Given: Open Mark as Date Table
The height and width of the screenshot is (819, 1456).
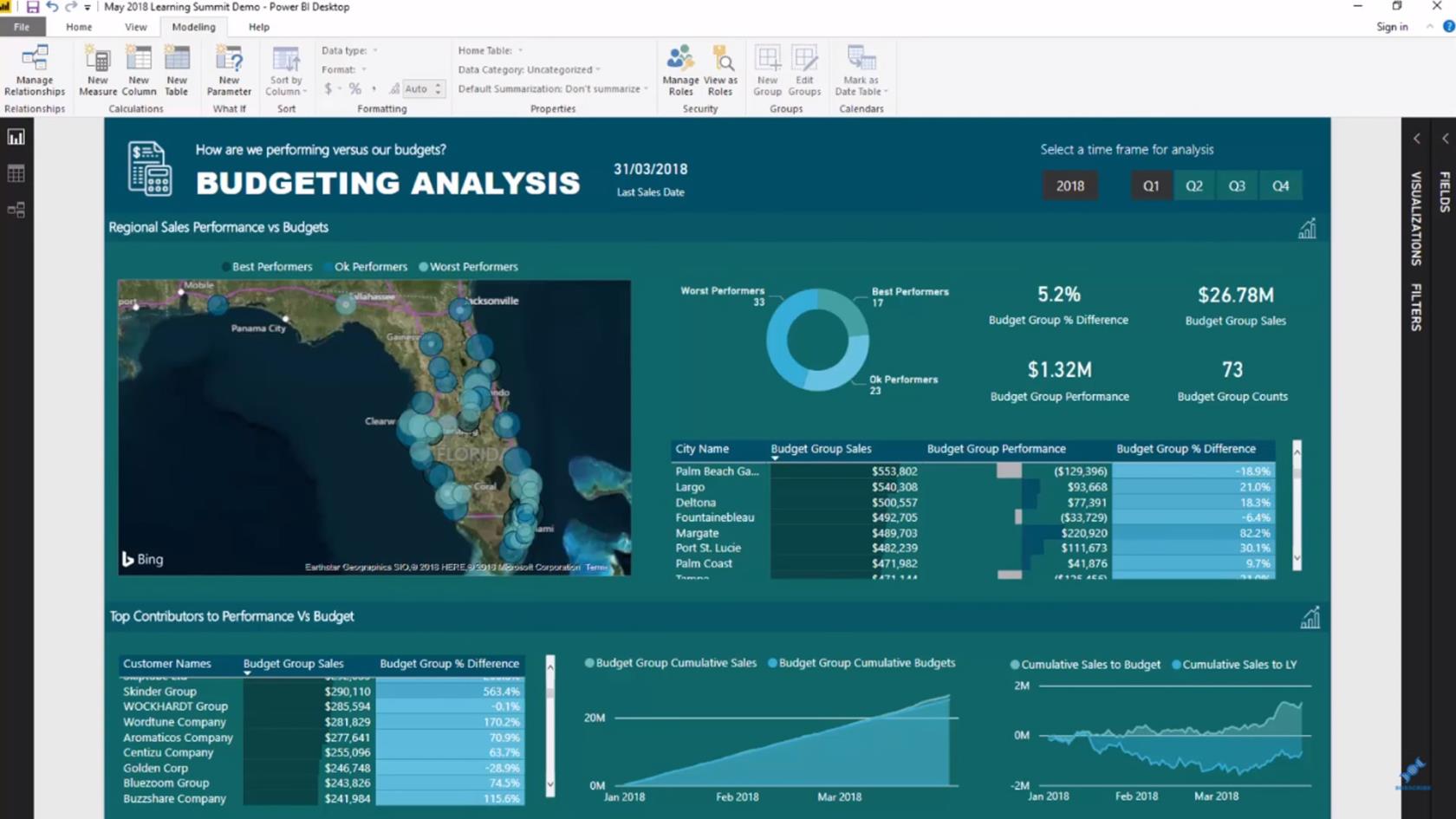Looking at the screenshot, I should [x=861, y=71].
